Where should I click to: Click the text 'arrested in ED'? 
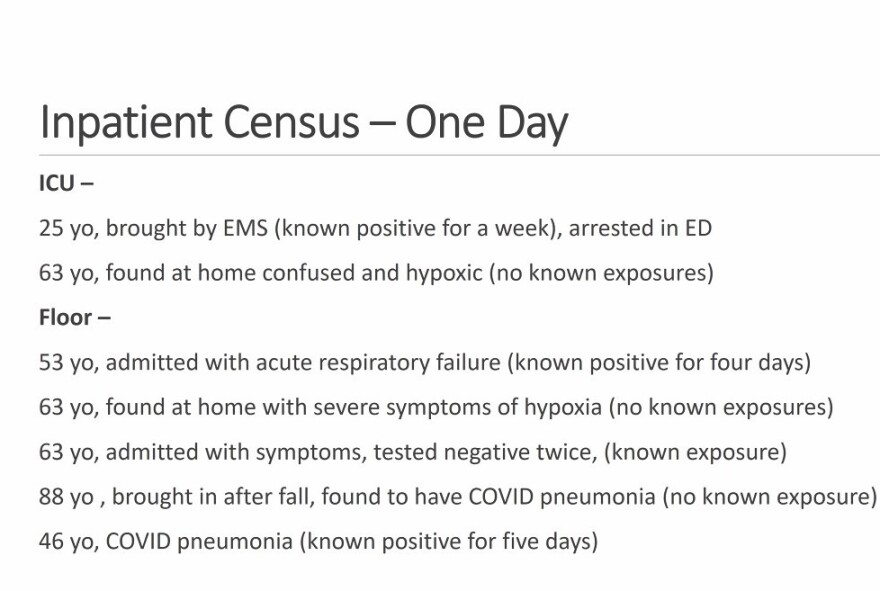(640, 228)
